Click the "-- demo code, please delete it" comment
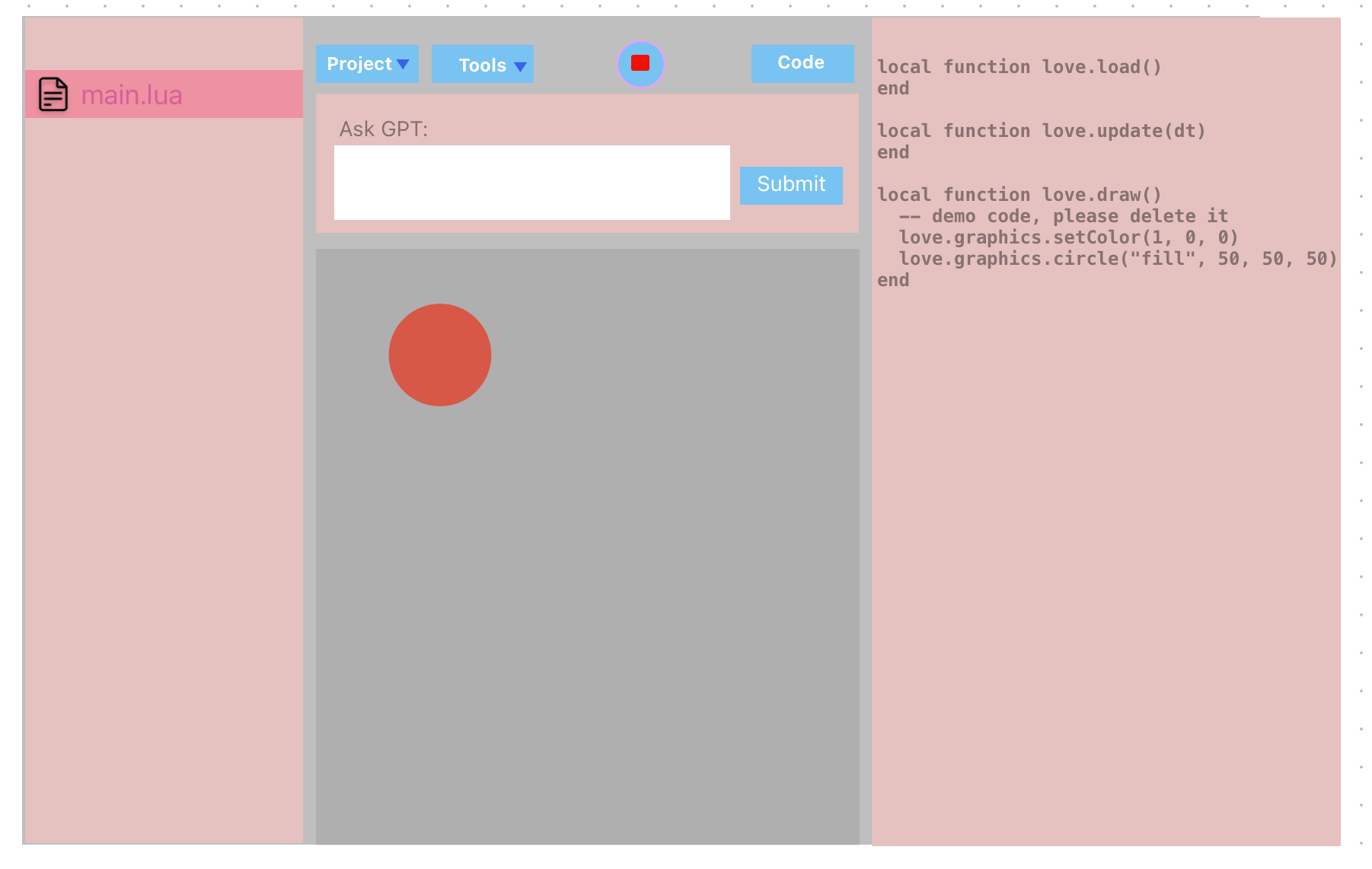 pos(1063,216)
